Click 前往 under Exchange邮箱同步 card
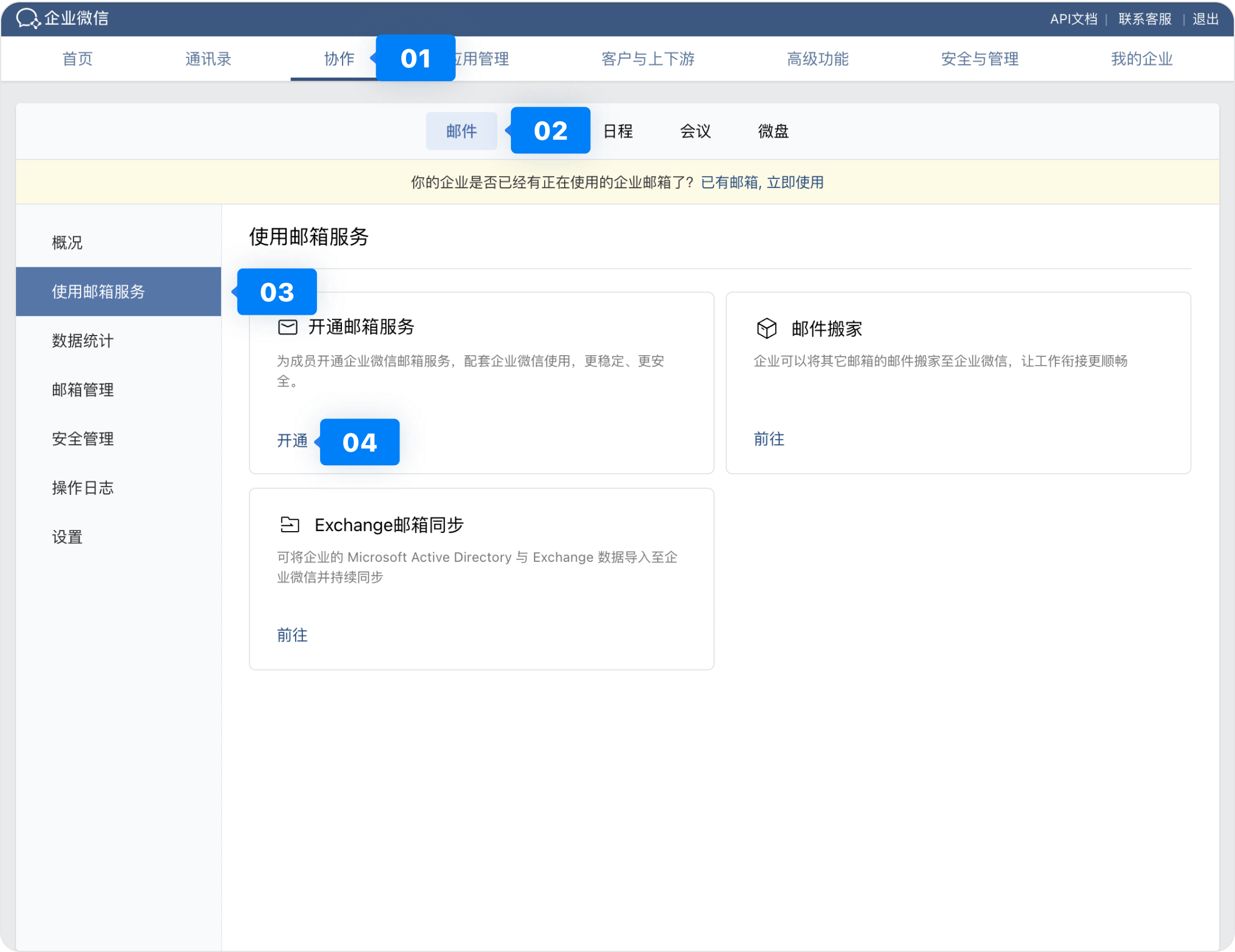 tap(292, 635)
